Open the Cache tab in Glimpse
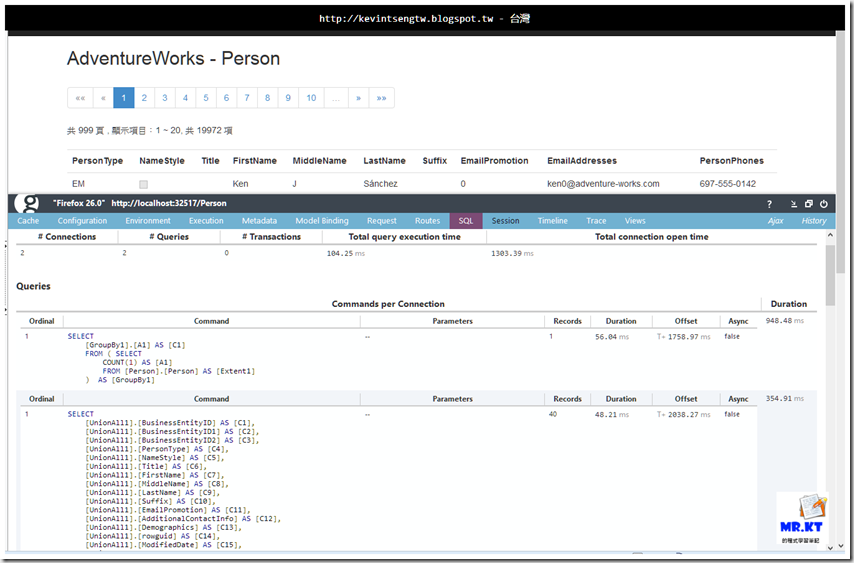Viewport: 854px width, 563px height. click(x=28, y=221)
